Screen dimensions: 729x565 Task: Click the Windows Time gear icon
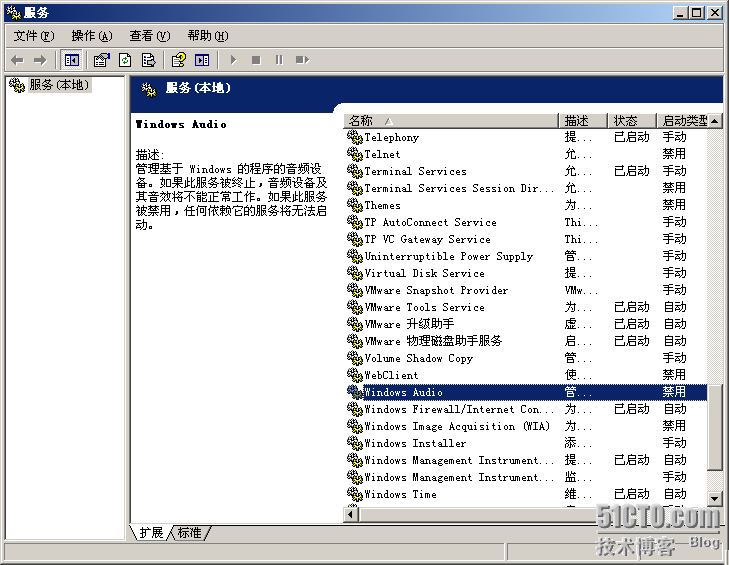point(355,494)
